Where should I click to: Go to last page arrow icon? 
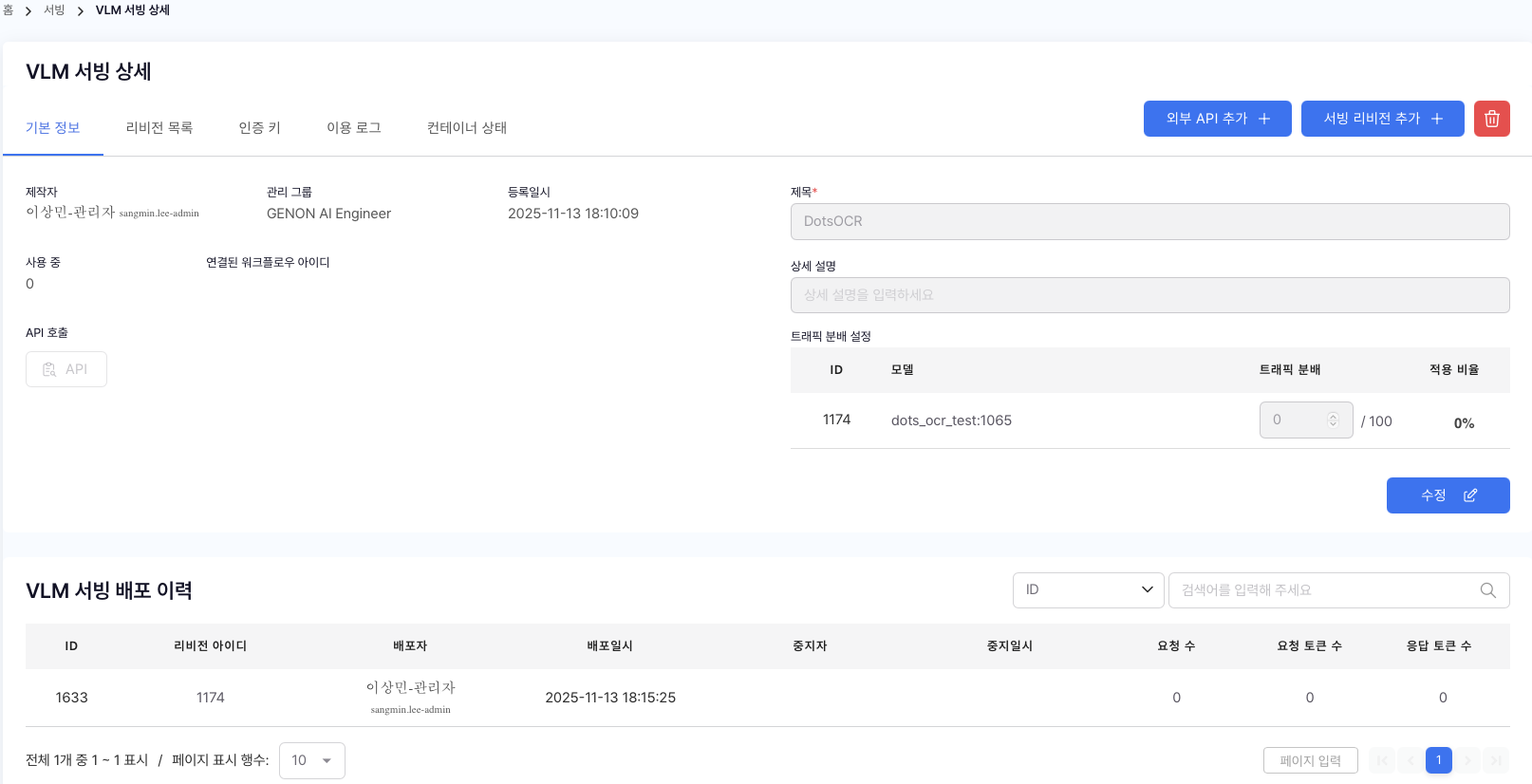[1496, 760]
